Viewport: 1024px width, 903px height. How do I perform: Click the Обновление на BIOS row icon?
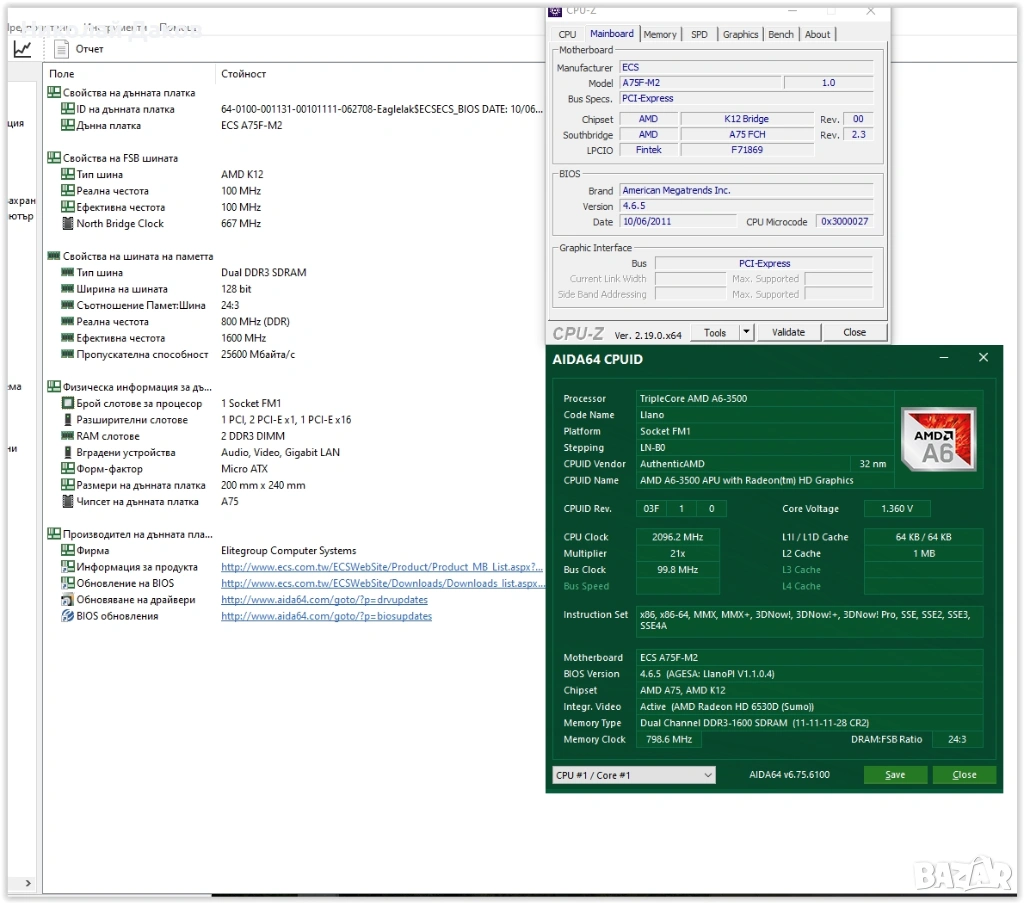(68, 584)
